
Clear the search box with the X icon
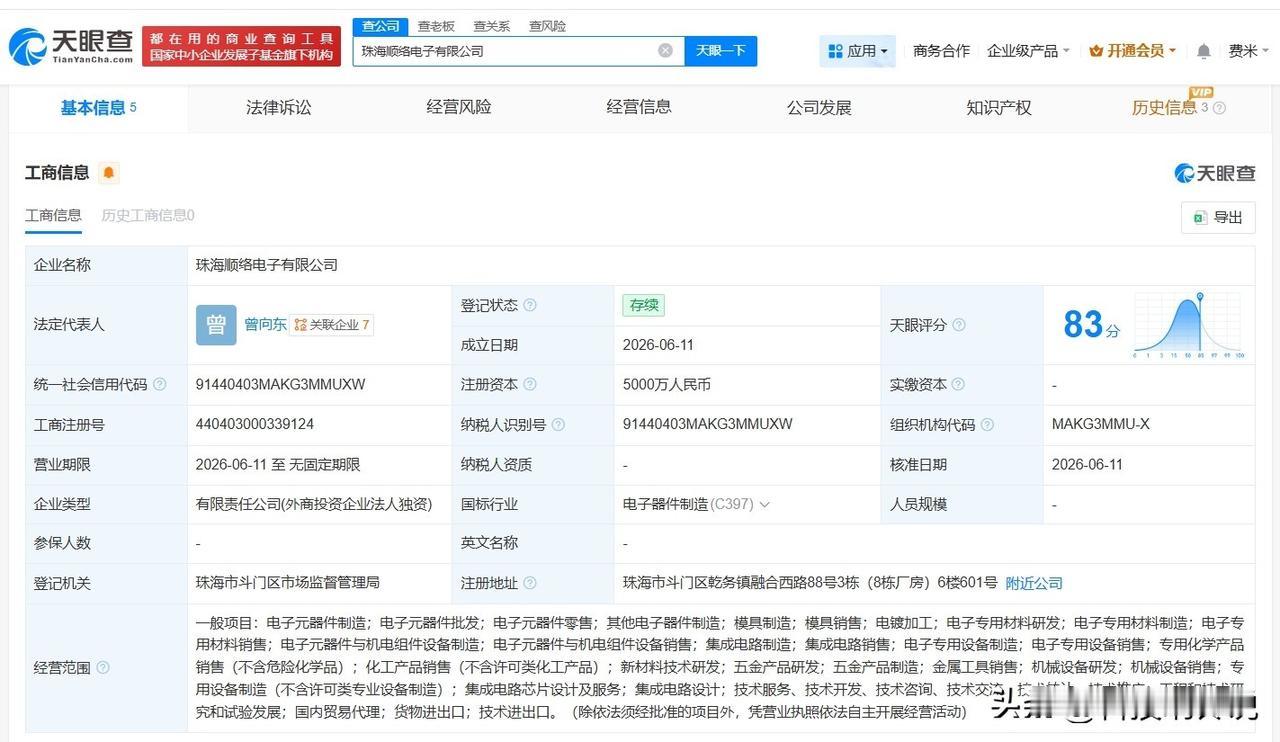point(665,50)
